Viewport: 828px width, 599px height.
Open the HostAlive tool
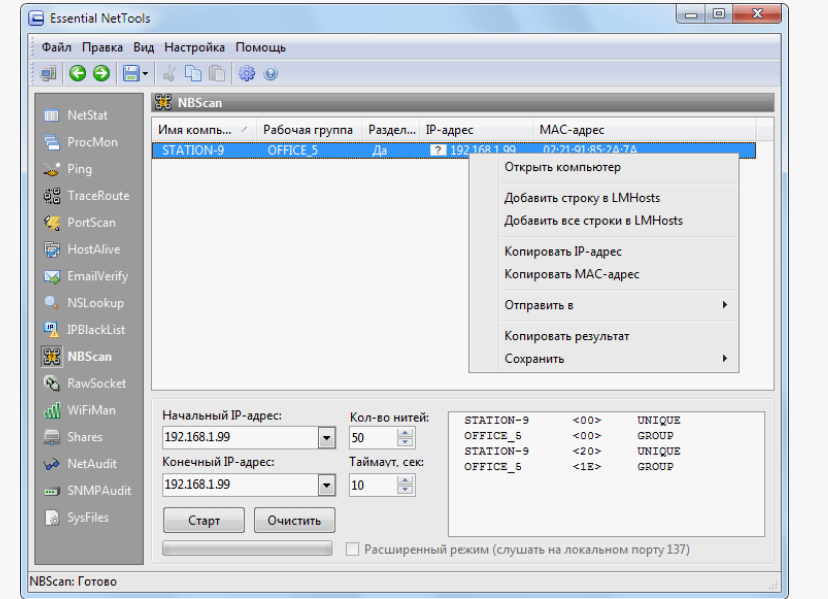pos(82,249)
